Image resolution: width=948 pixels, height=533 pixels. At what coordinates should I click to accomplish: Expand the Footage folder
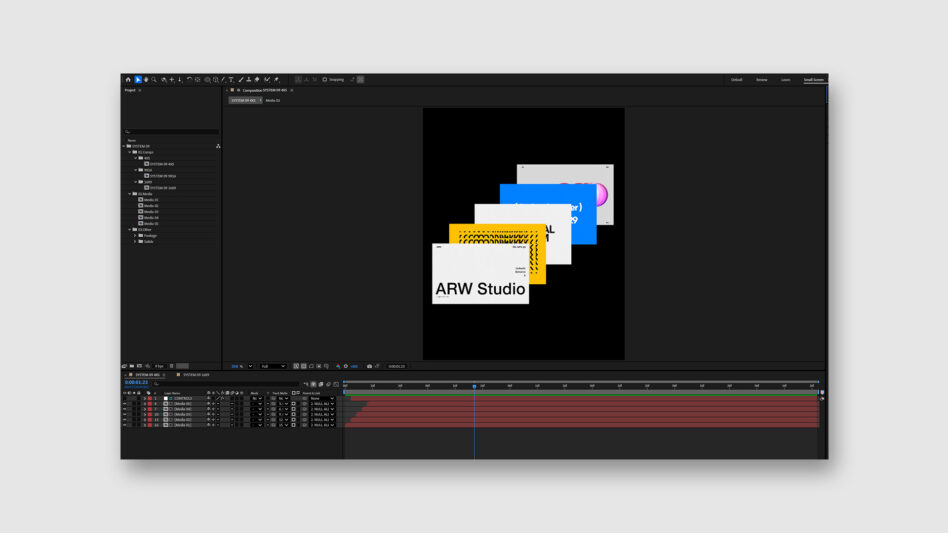coord(135,236)
